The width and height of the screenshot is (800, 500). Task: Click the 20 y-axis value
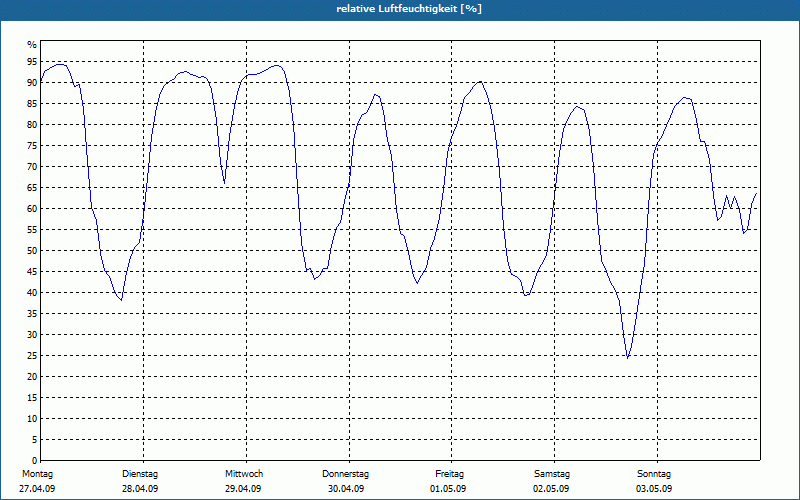coord(32,377)
